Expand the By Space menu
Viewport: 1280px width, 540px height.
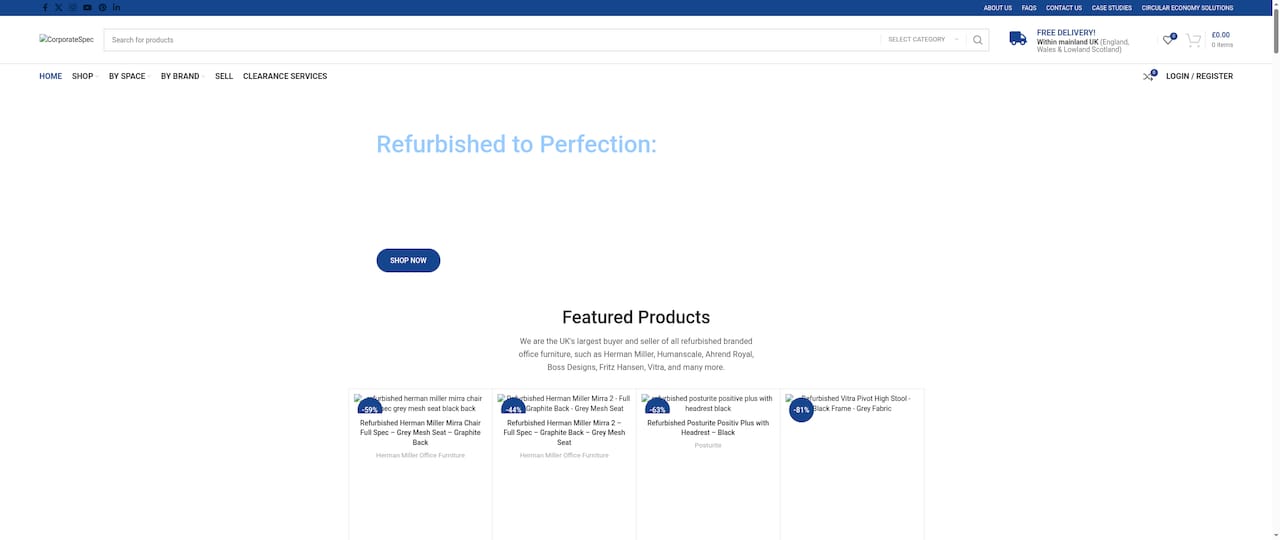tap(129, 76)
